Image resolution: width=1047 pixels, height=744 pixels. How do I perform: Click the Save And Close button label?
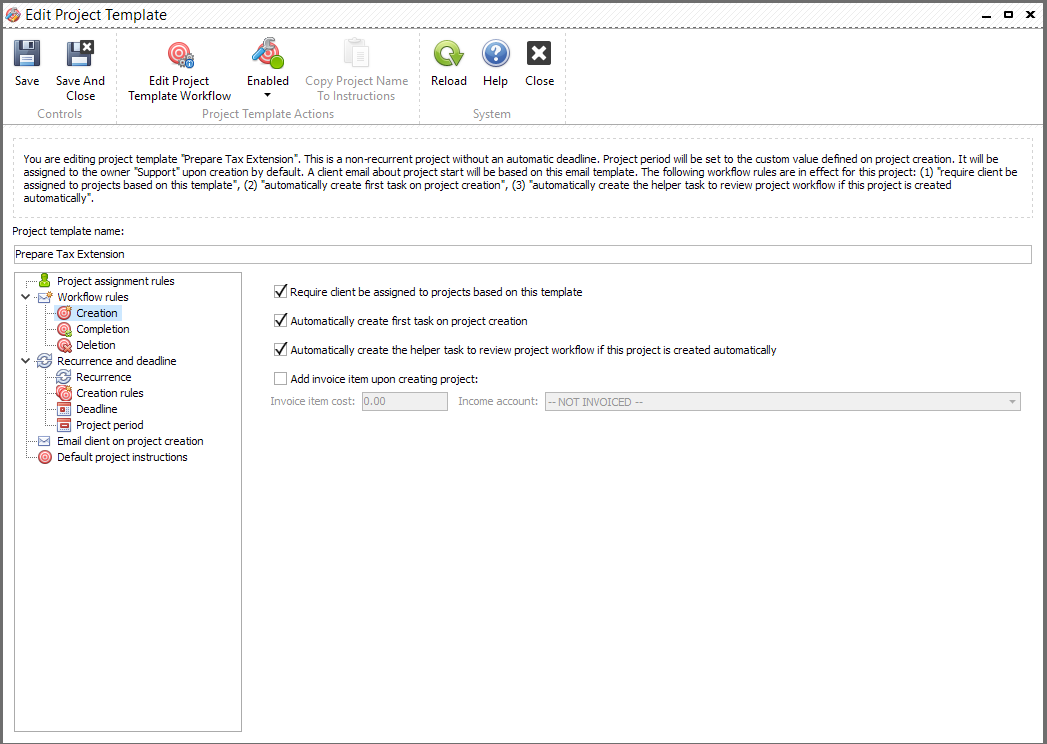80,88
